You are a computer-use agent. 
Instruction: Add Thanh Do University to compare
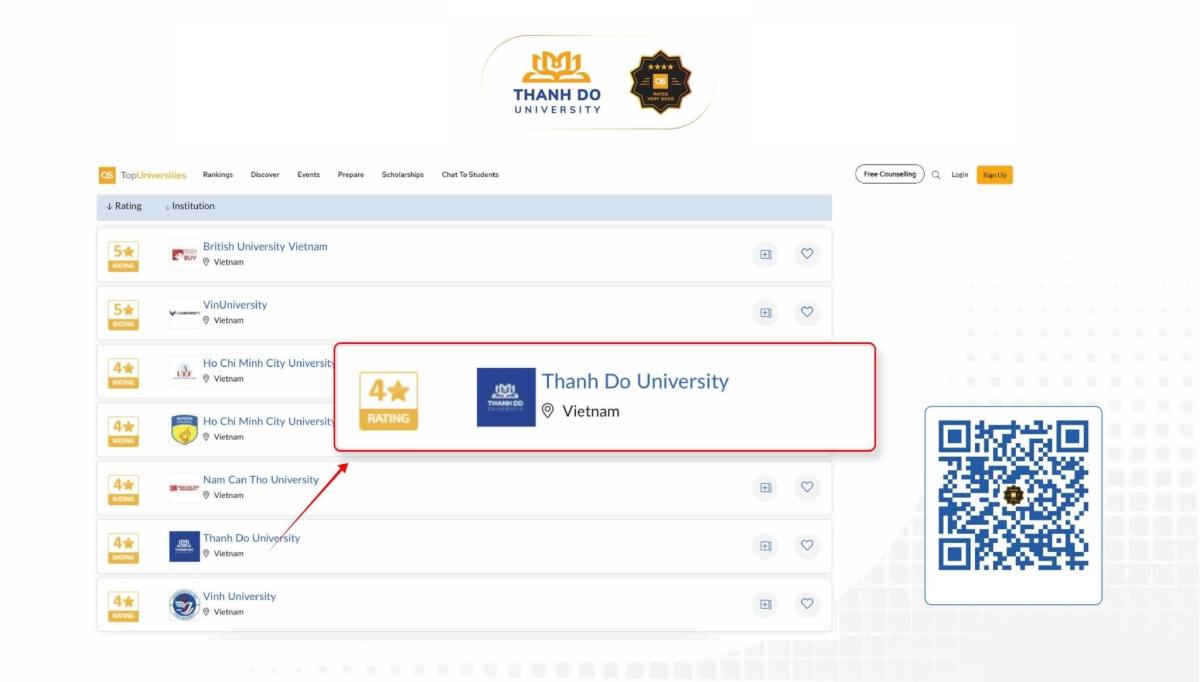tap(765, 546)
